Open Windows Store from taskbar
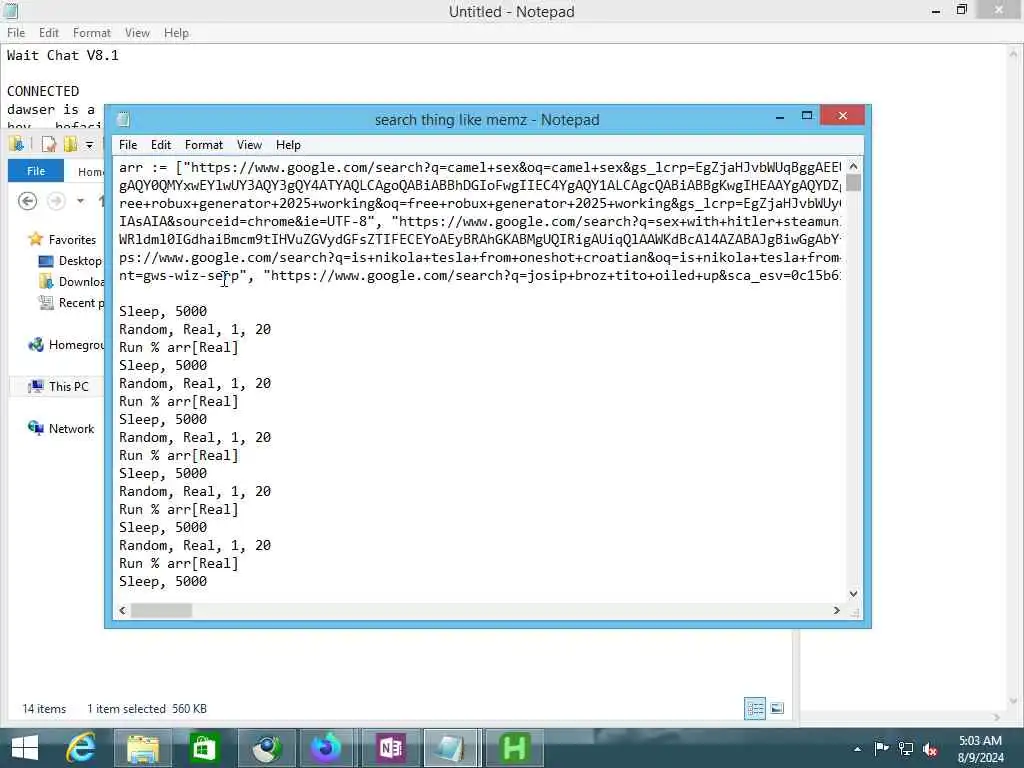The width and height of the screenshot is (1024, 768). (204, 748)
